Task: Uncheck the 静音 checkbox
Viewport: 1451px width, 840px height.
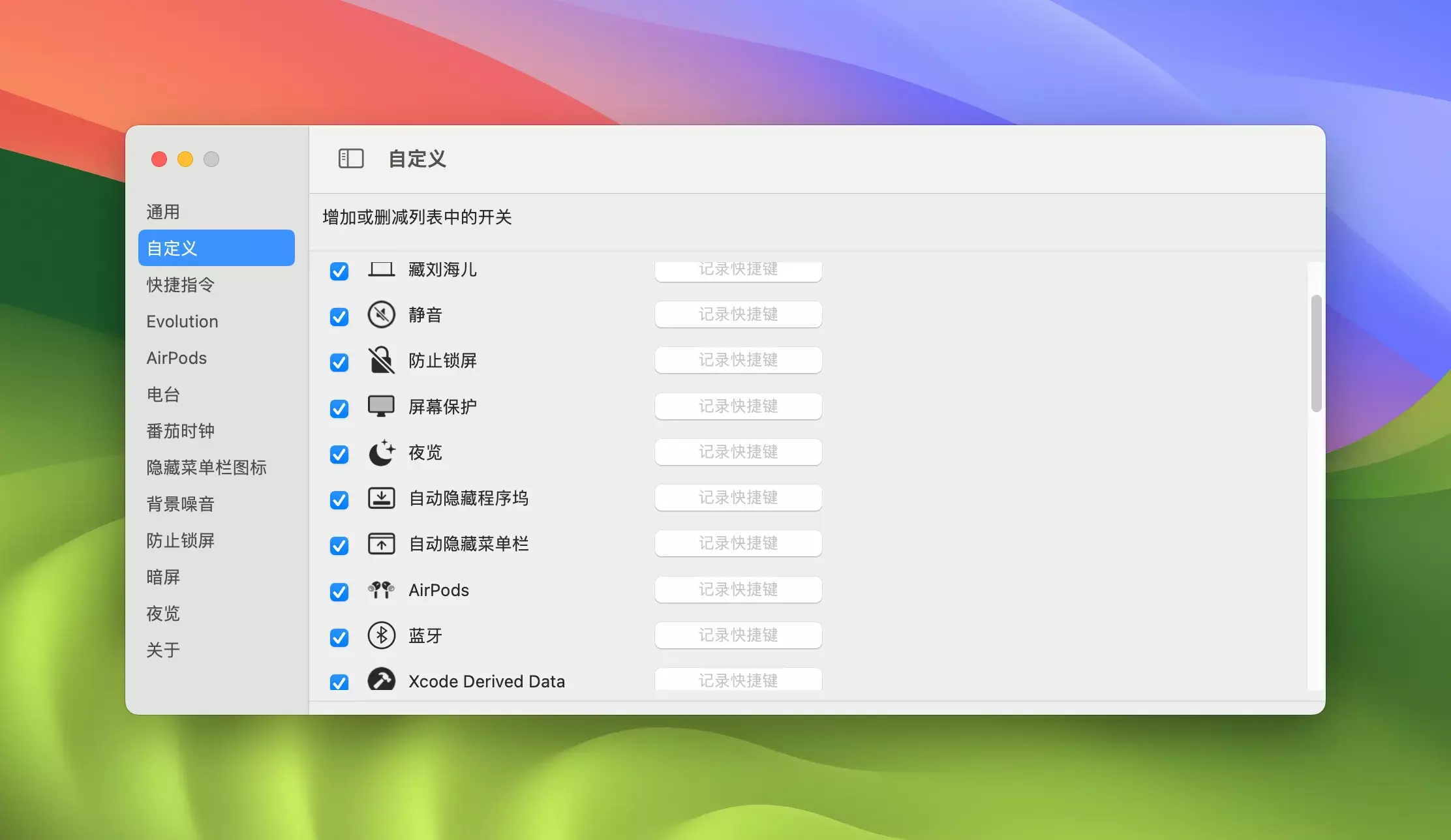Action: pyautogui.click(x=339, y=317)
